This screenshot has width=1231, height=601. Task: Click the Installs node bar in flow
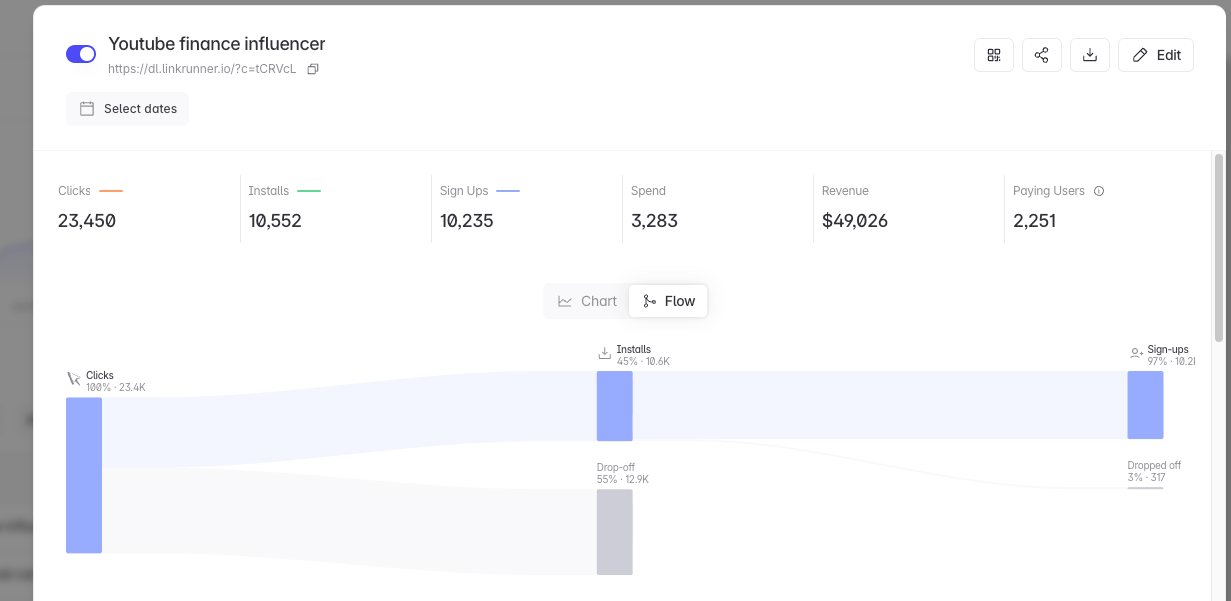(x=615, y=406)
